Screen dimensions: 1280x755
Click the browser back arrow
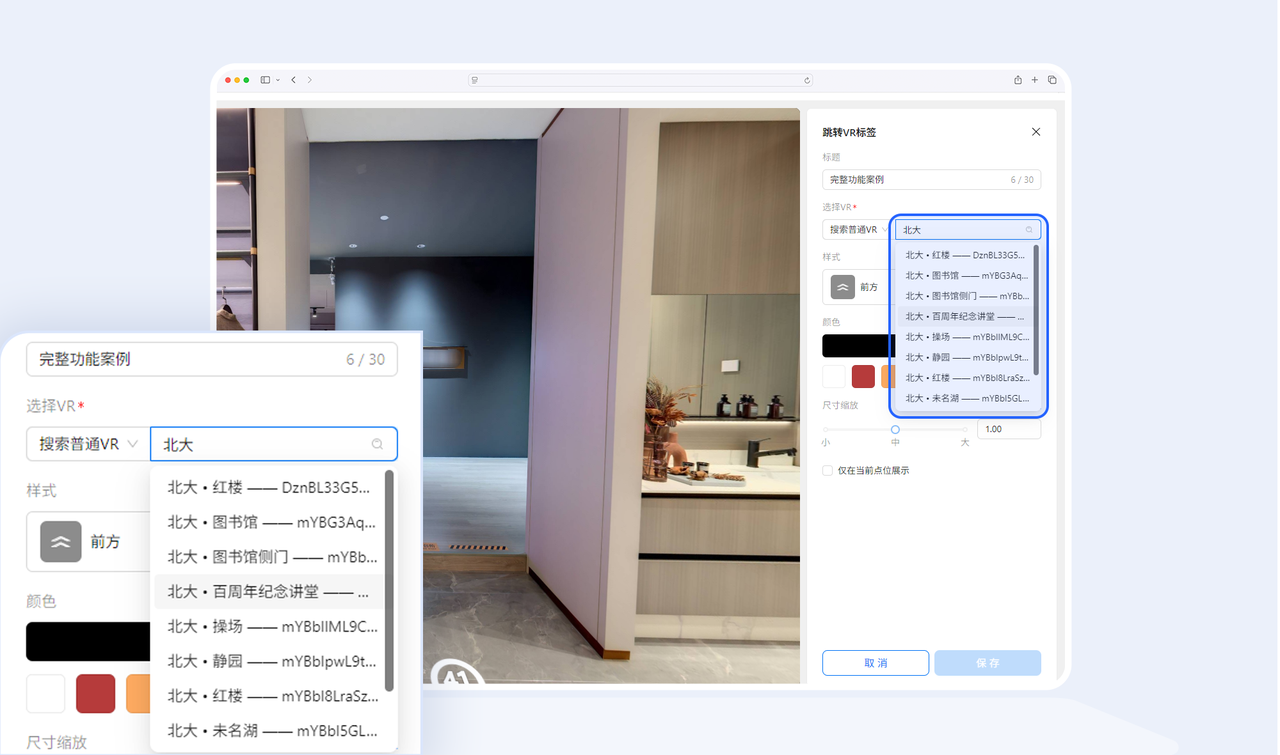(293, 79)
